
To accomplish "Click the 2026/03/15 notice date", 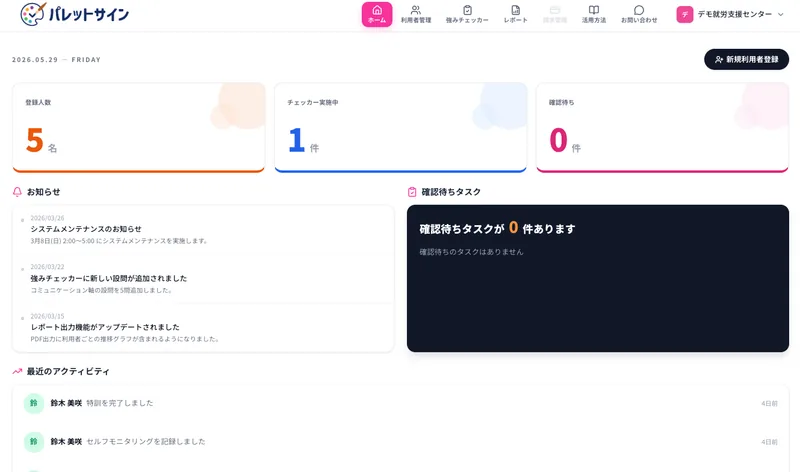I will pos(47,316).
